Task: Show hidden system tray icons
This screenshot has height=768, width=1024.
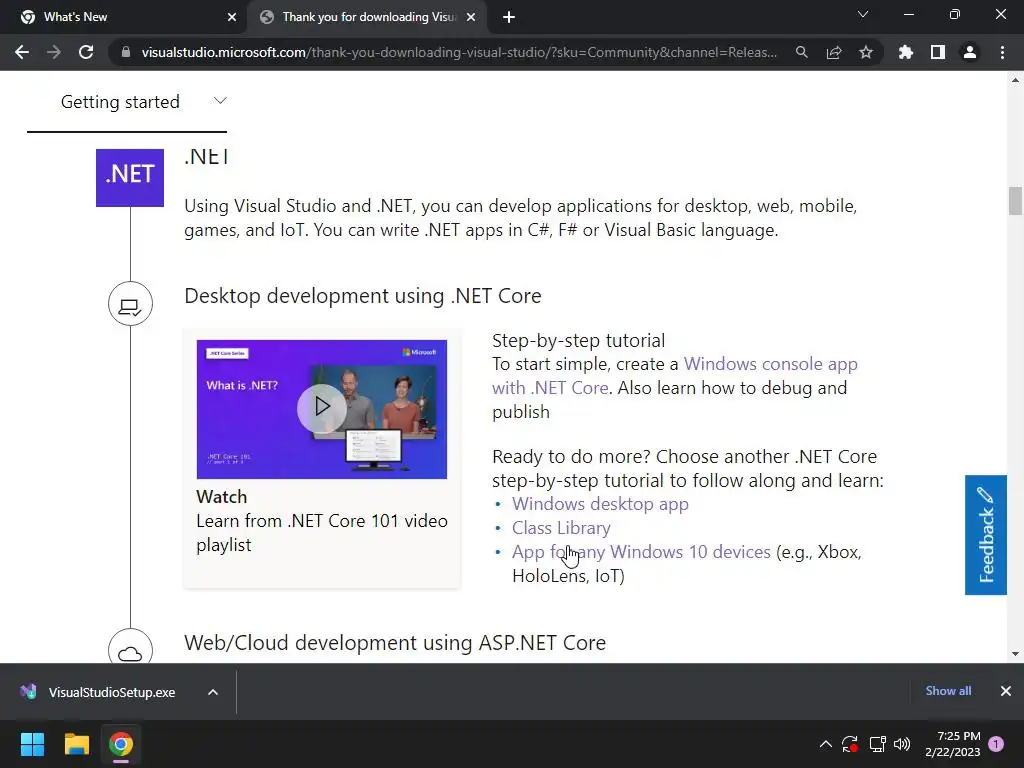Action: [x=825, y=744]
